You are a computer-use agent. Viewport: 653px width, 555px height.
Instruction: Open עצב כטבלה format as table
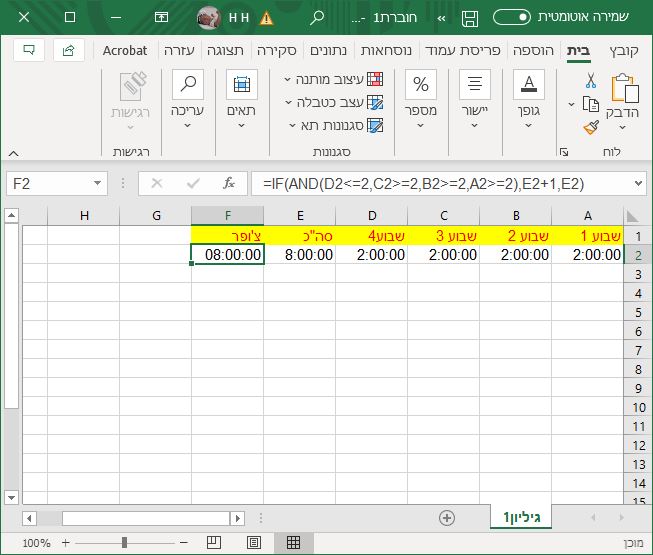[334, 102]
